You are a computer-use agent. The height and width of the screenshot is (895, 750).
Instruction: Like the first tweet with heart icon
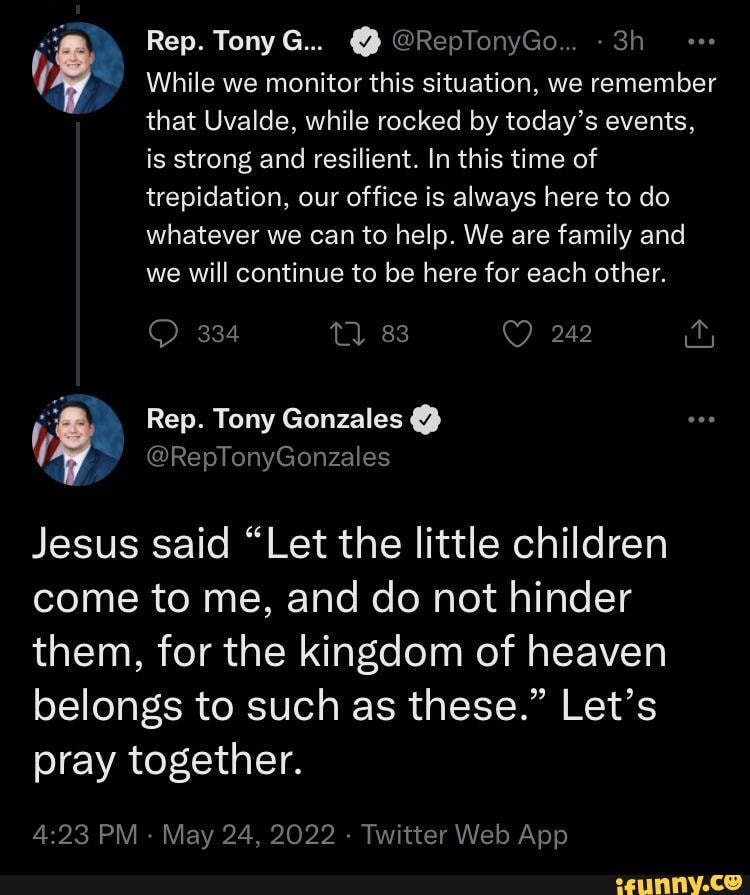(x=518, y=334)
